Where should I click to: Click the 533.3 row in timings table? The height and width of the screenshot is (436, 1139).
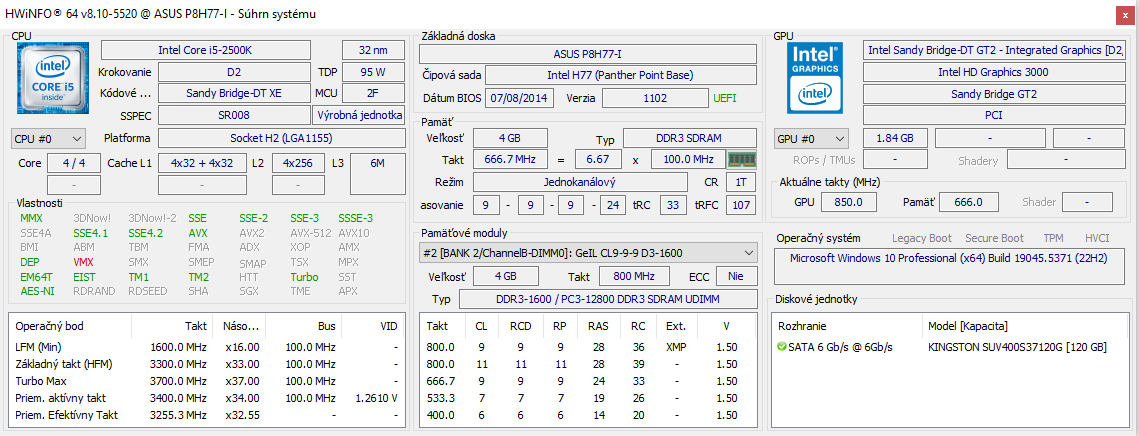tap(589, 397)
